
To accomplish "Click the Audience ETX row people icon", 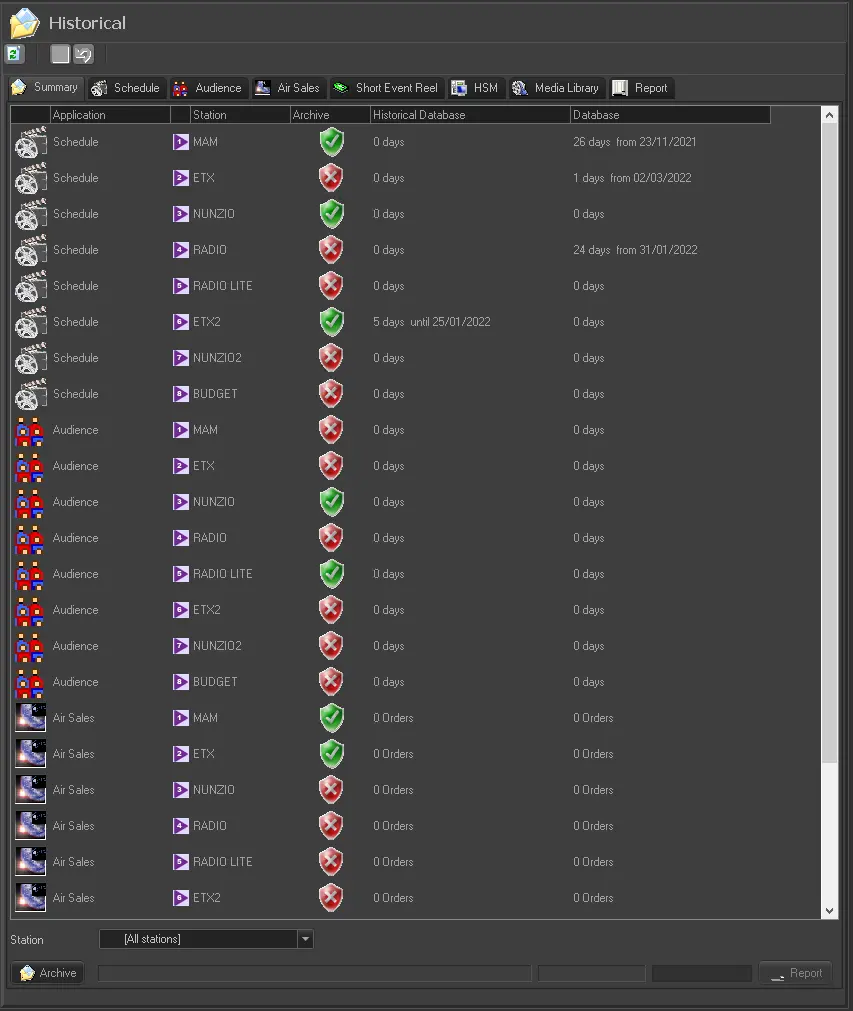I will (x=31, y=466).
